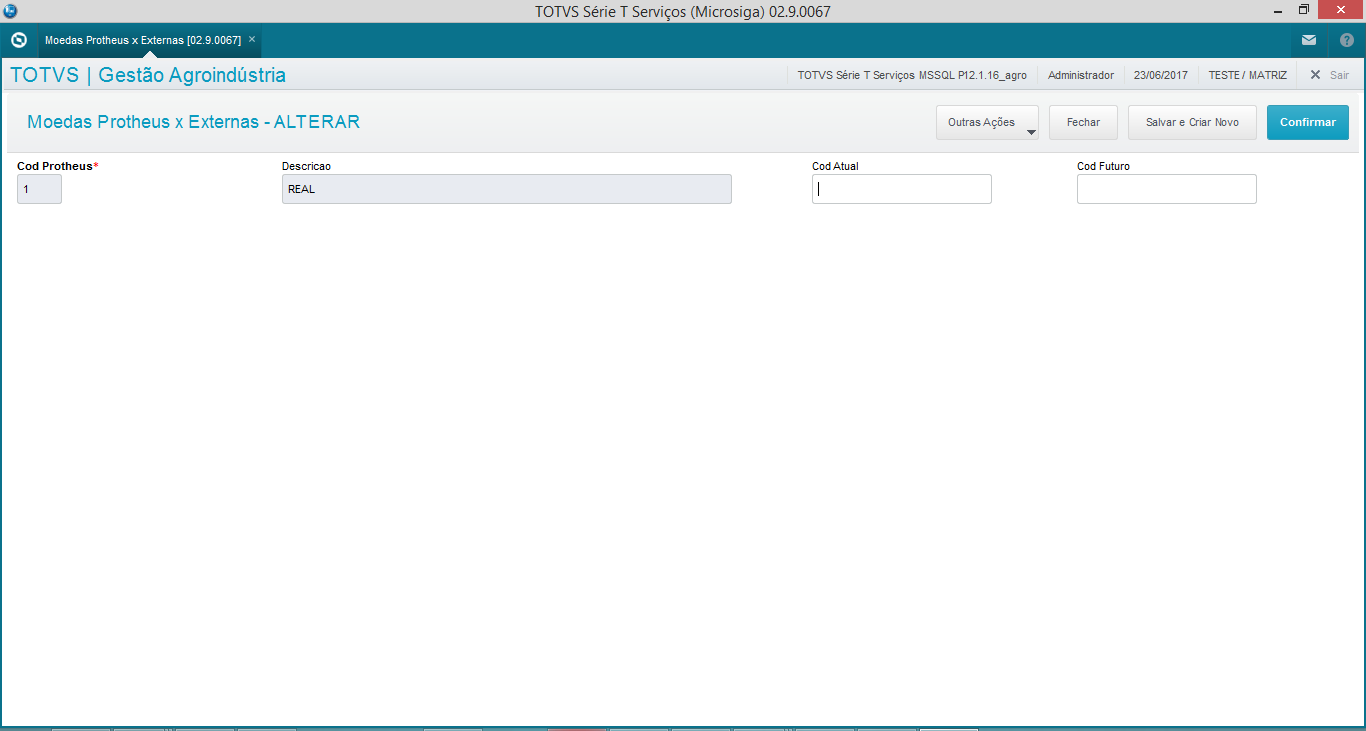1366x731 pixels.
Task: Click the Descricao field with REAL
Action: click(507, 189)
